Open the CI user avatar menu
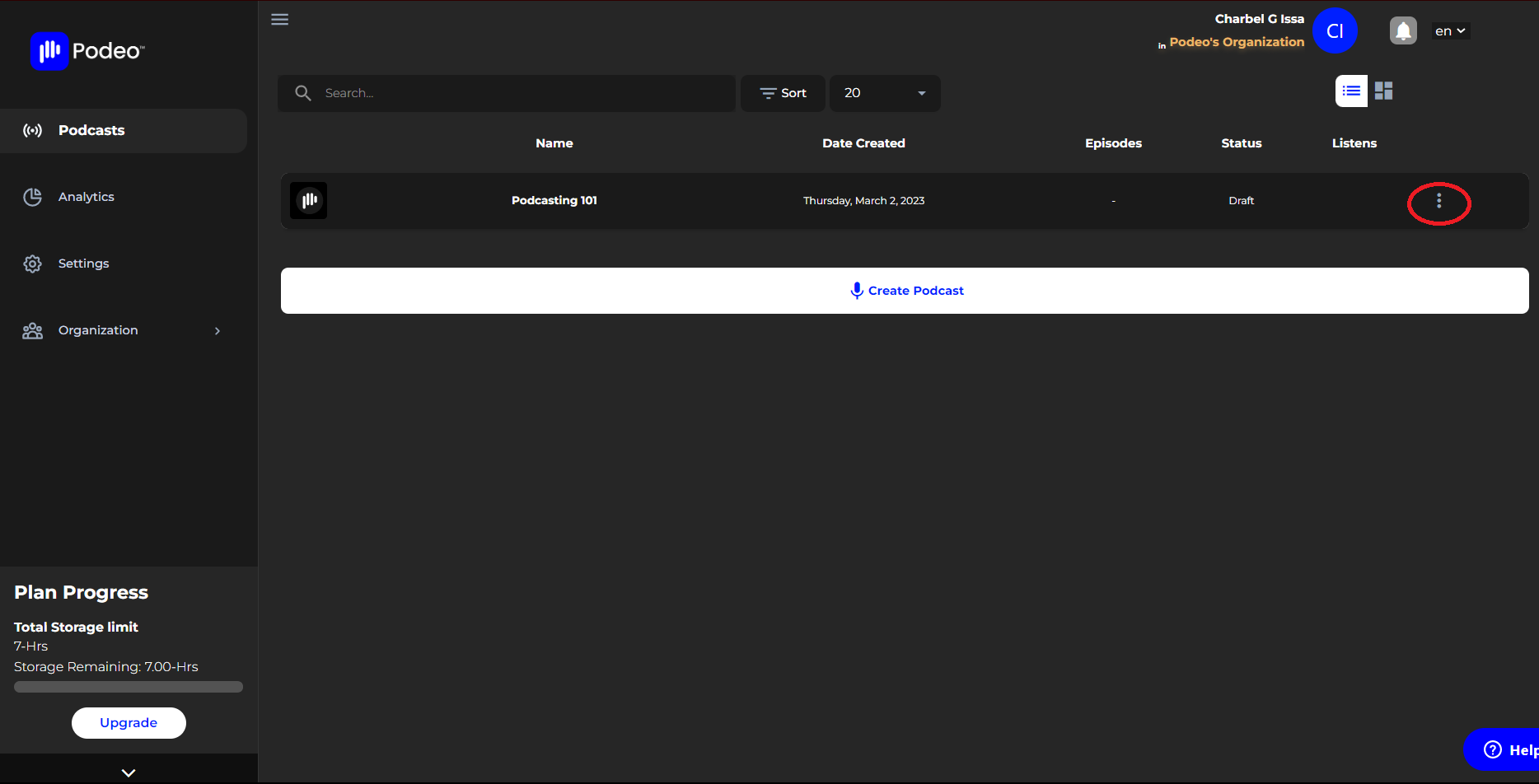This screenshot has width=1539, height=784. point(1335,30)
